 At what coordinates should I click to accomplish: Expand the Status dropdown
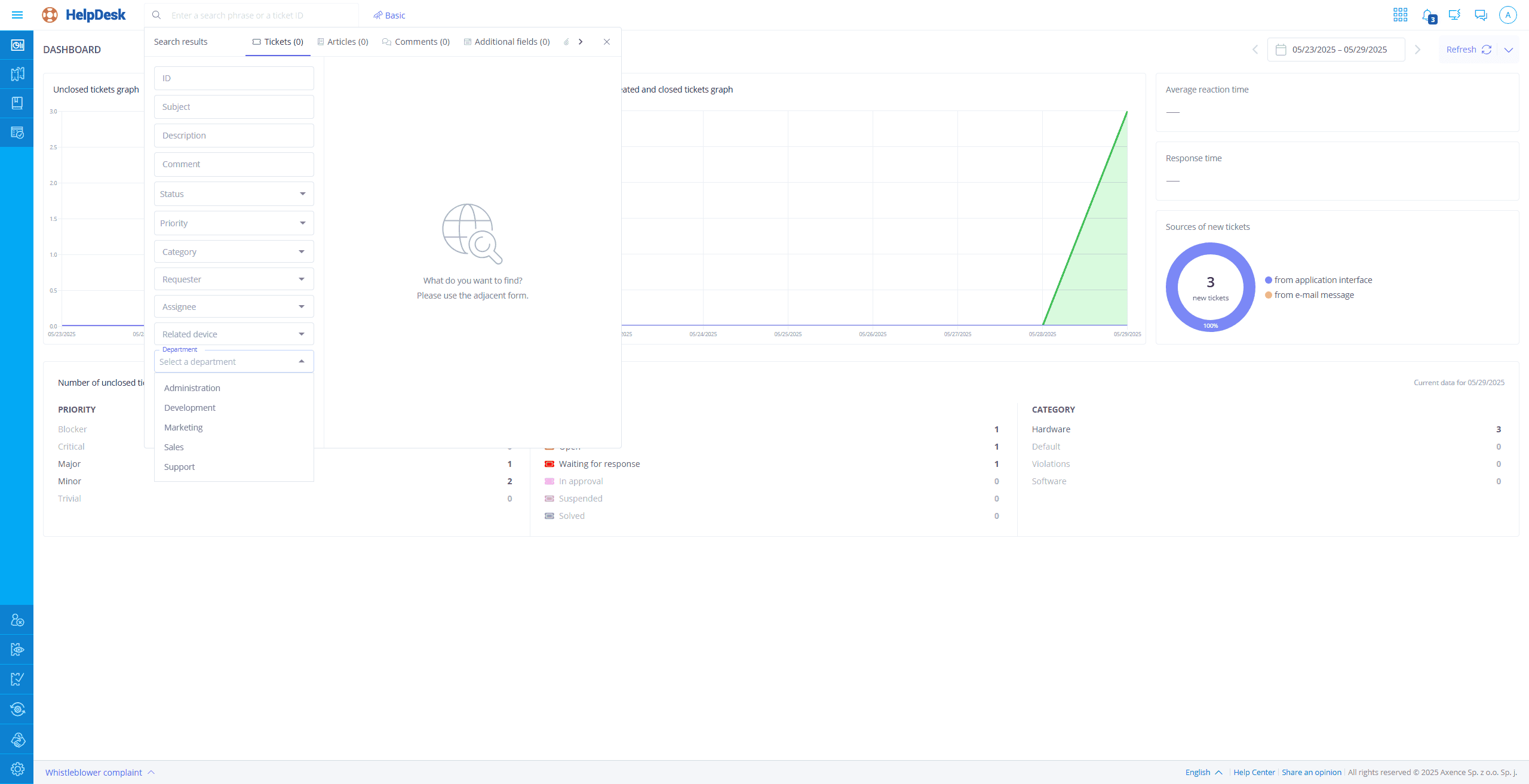(x=234, y=194)
